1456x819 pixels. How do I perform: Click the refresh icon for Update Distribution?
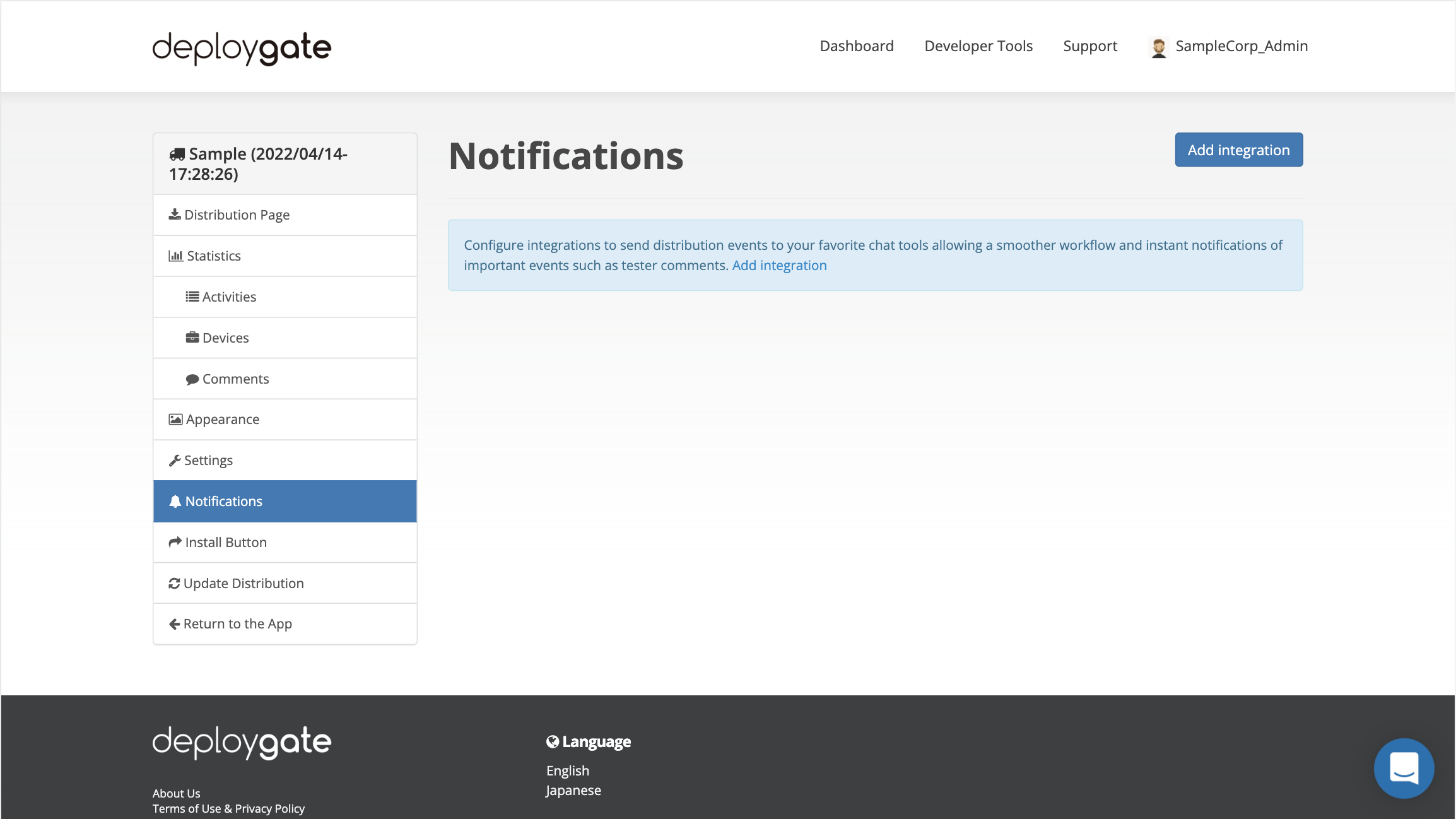click(174, 583)
